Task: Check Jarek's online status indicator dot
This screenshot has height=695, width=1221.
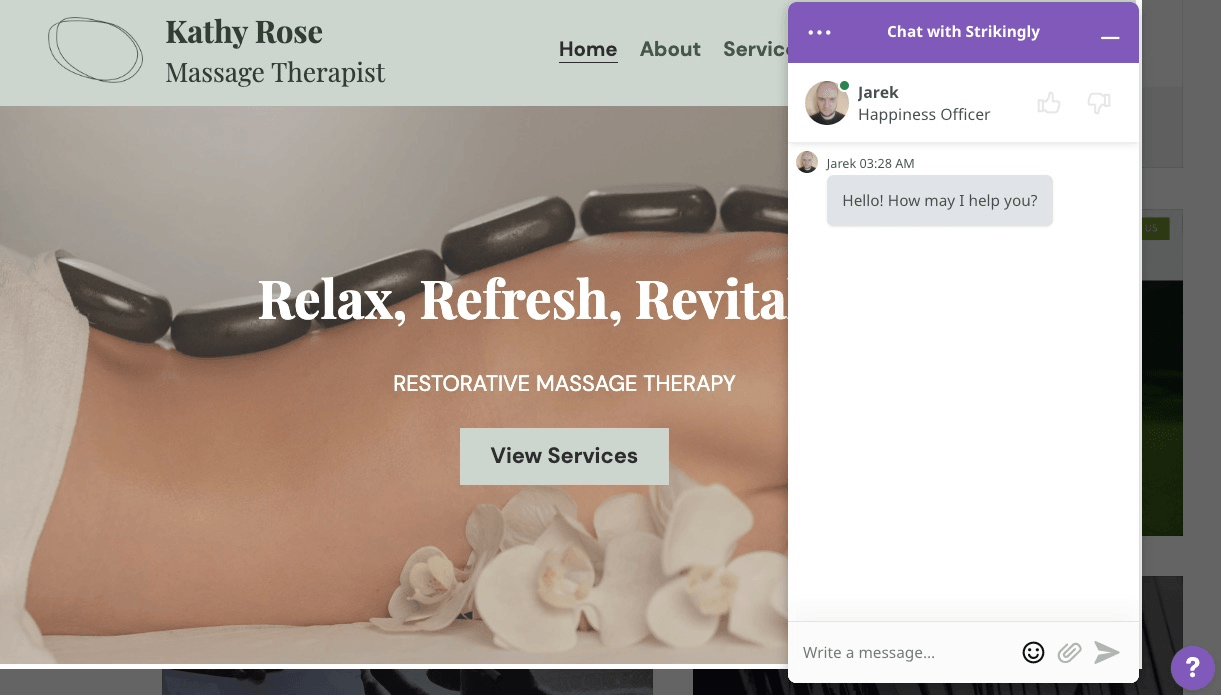Action: [844, 86]
